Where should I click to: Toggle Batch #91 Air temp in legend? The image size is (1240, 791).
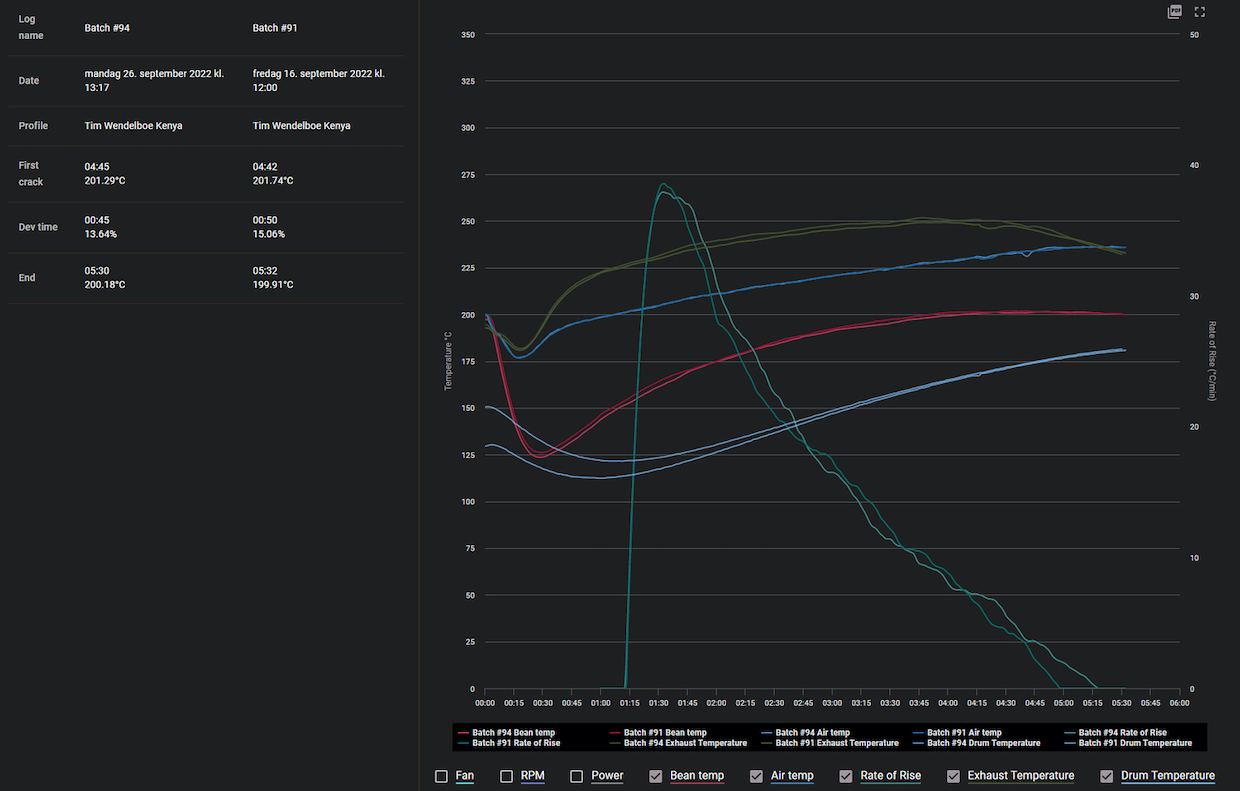point(964,733)
